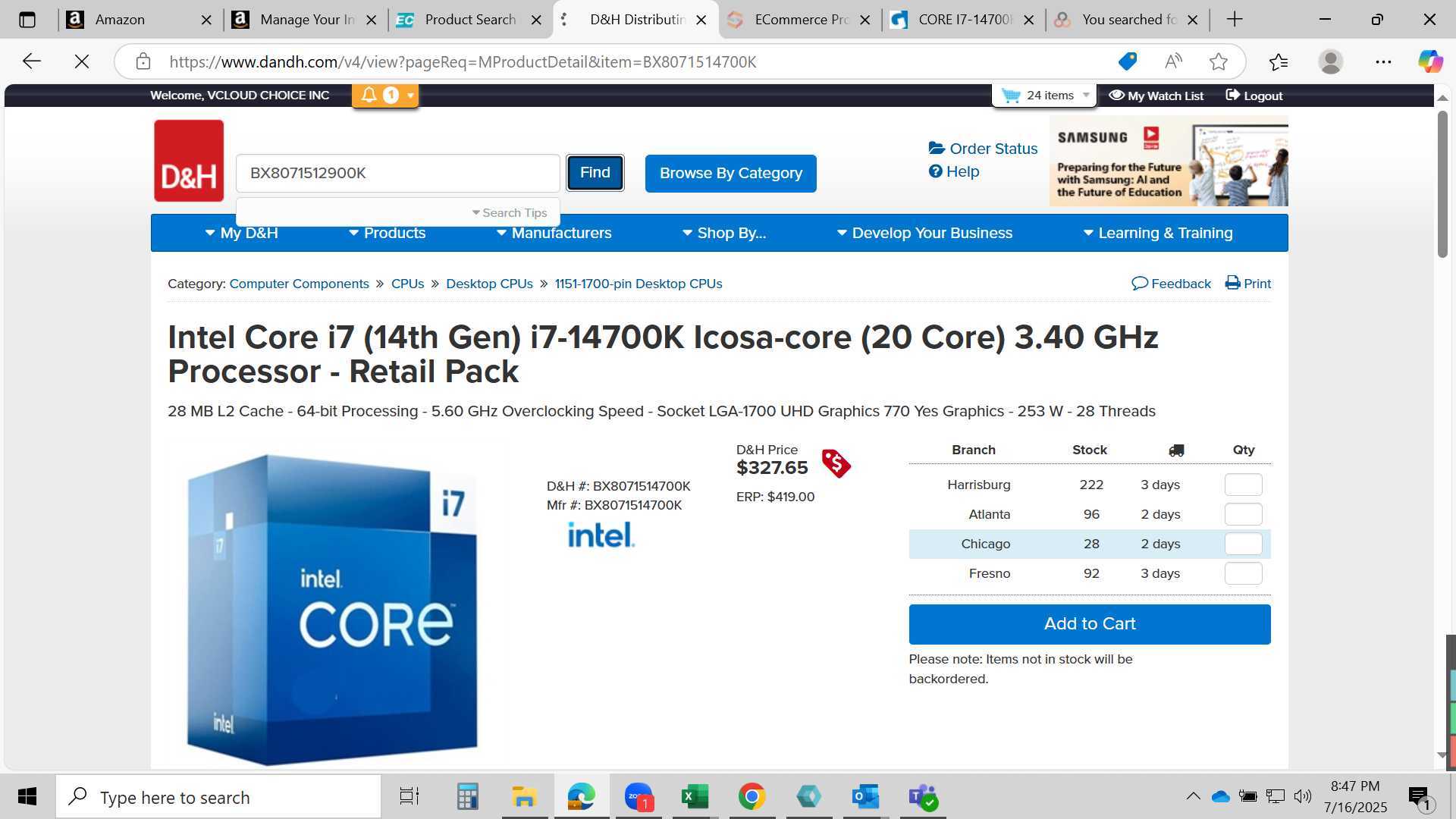Open 1151-1700-pin Desktop CPUs breadcrumb

click(x=639, y=284)
